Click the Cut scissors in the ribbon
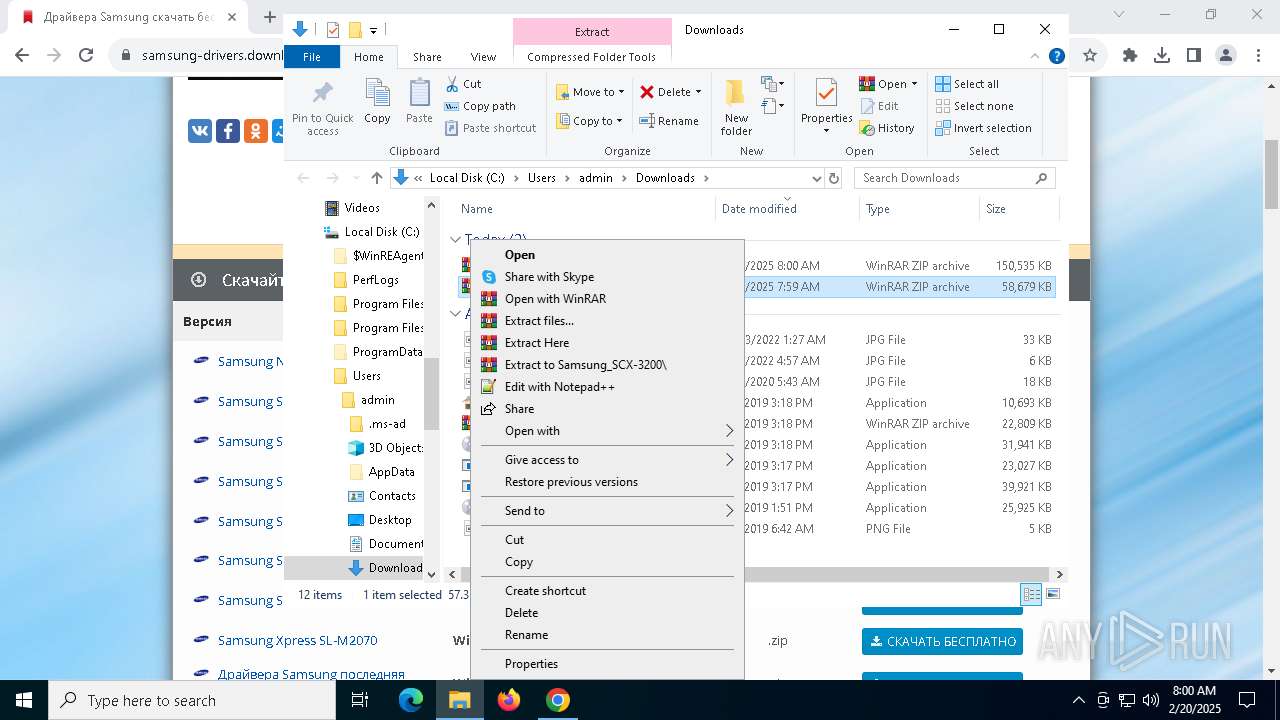 452,84
